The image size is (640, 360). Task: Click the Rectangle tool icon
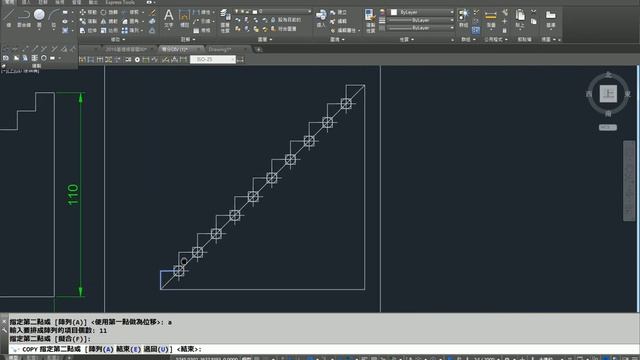tap(65, 12)
